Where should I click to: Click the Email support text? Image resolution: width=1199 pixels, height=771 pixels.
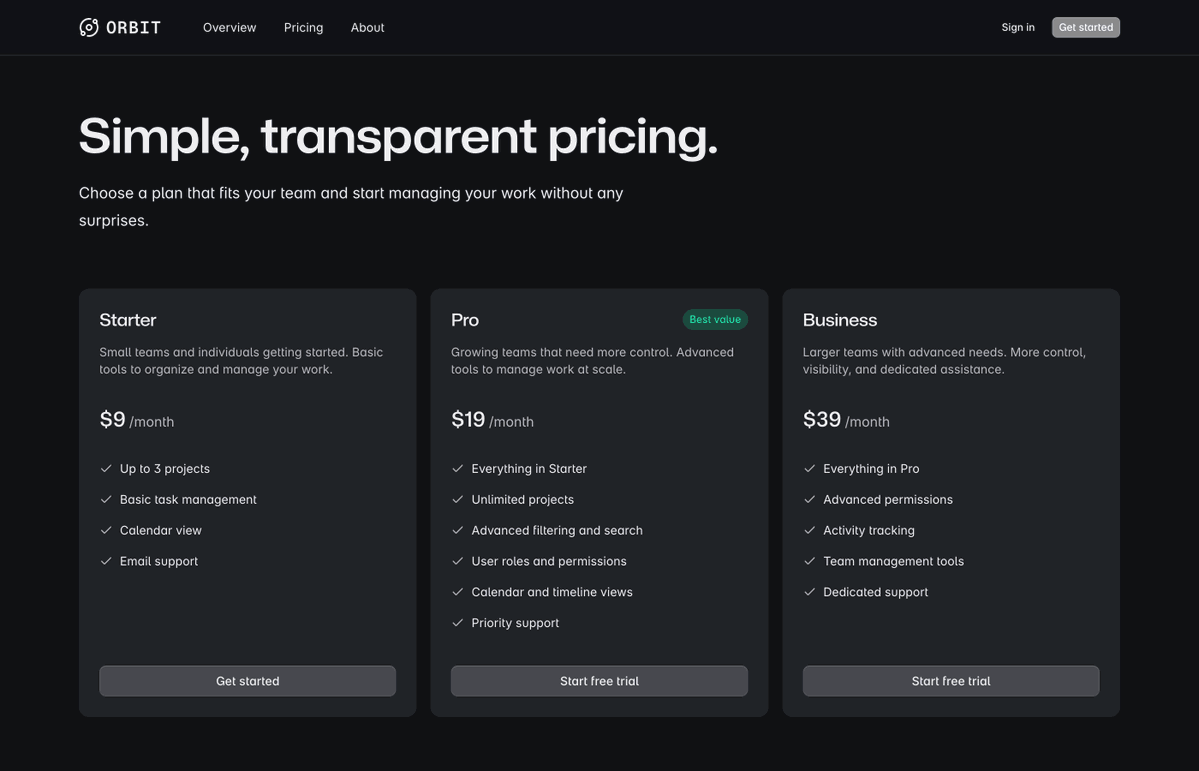click(159, 561)
